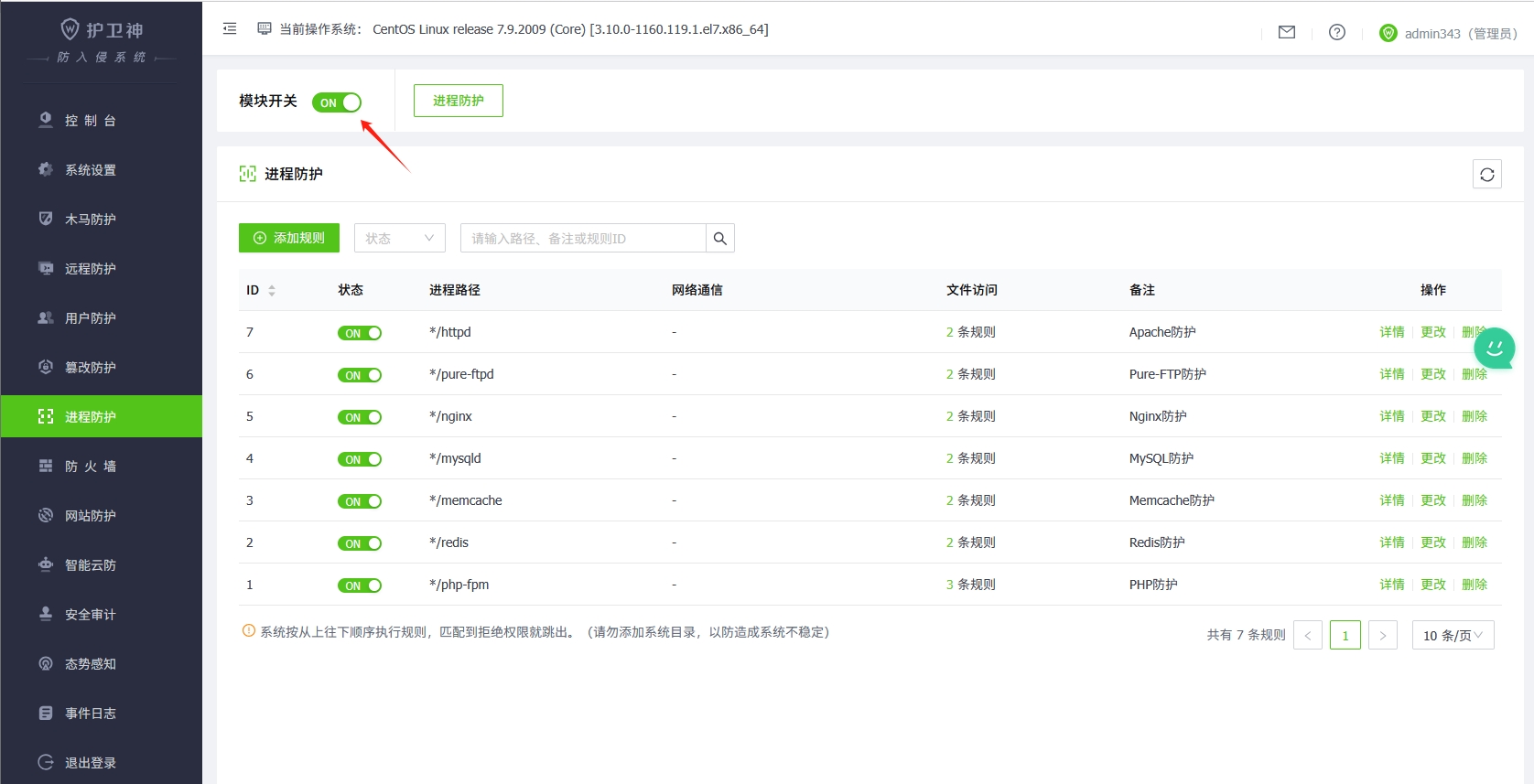The height and width of the screenshot is (784, 1534).
Task: Toggle the ON switch for */nginx
Action: tap(360, 417)
